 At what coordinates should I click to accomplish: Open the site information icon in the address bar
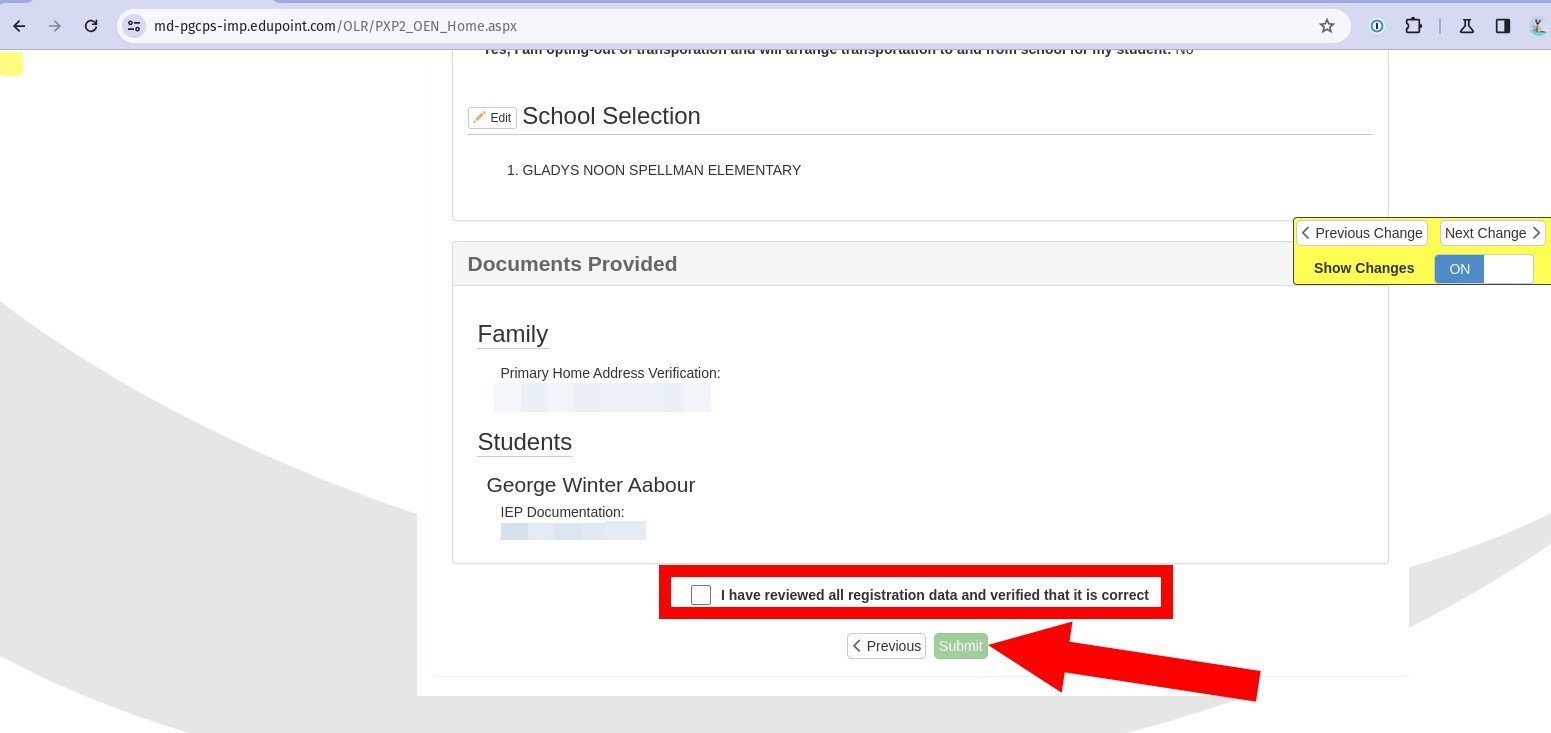coord(133,26)
